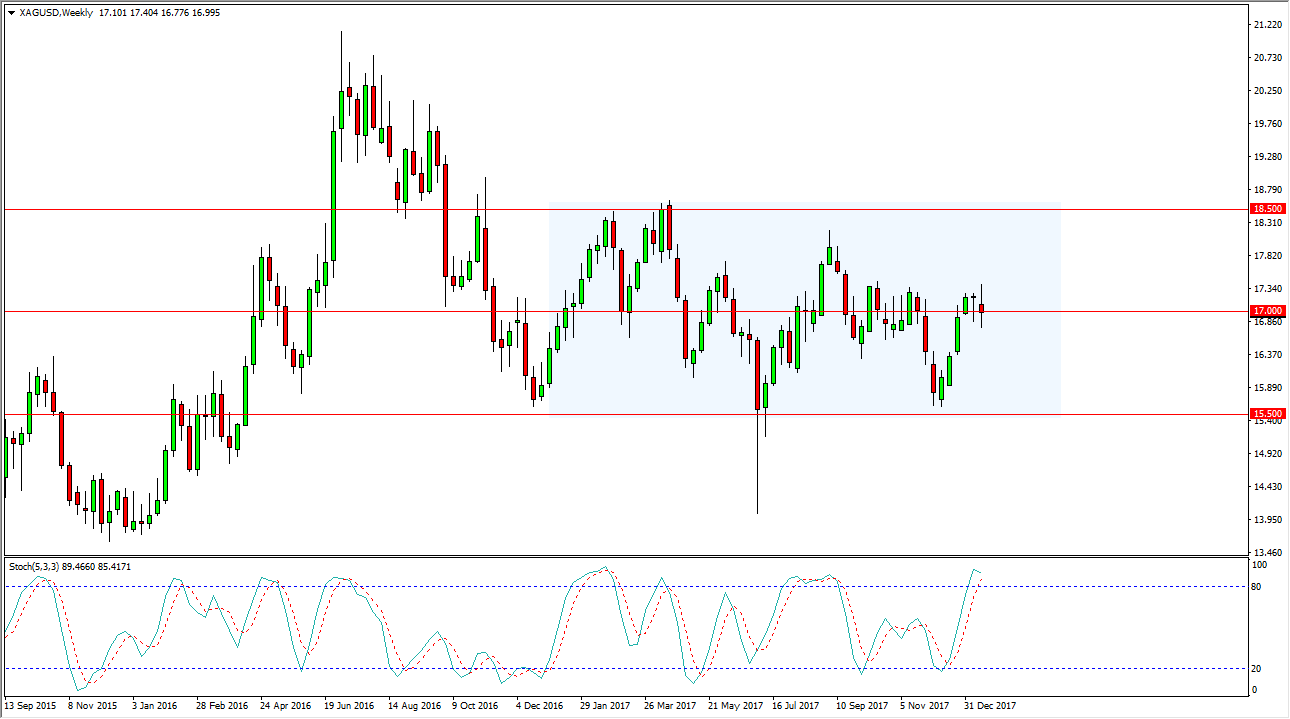The width and height of the screenshot is (1290, 719).
Task: Click the black triangle next to XAGUSD
Action: click(x=11, y=12)
